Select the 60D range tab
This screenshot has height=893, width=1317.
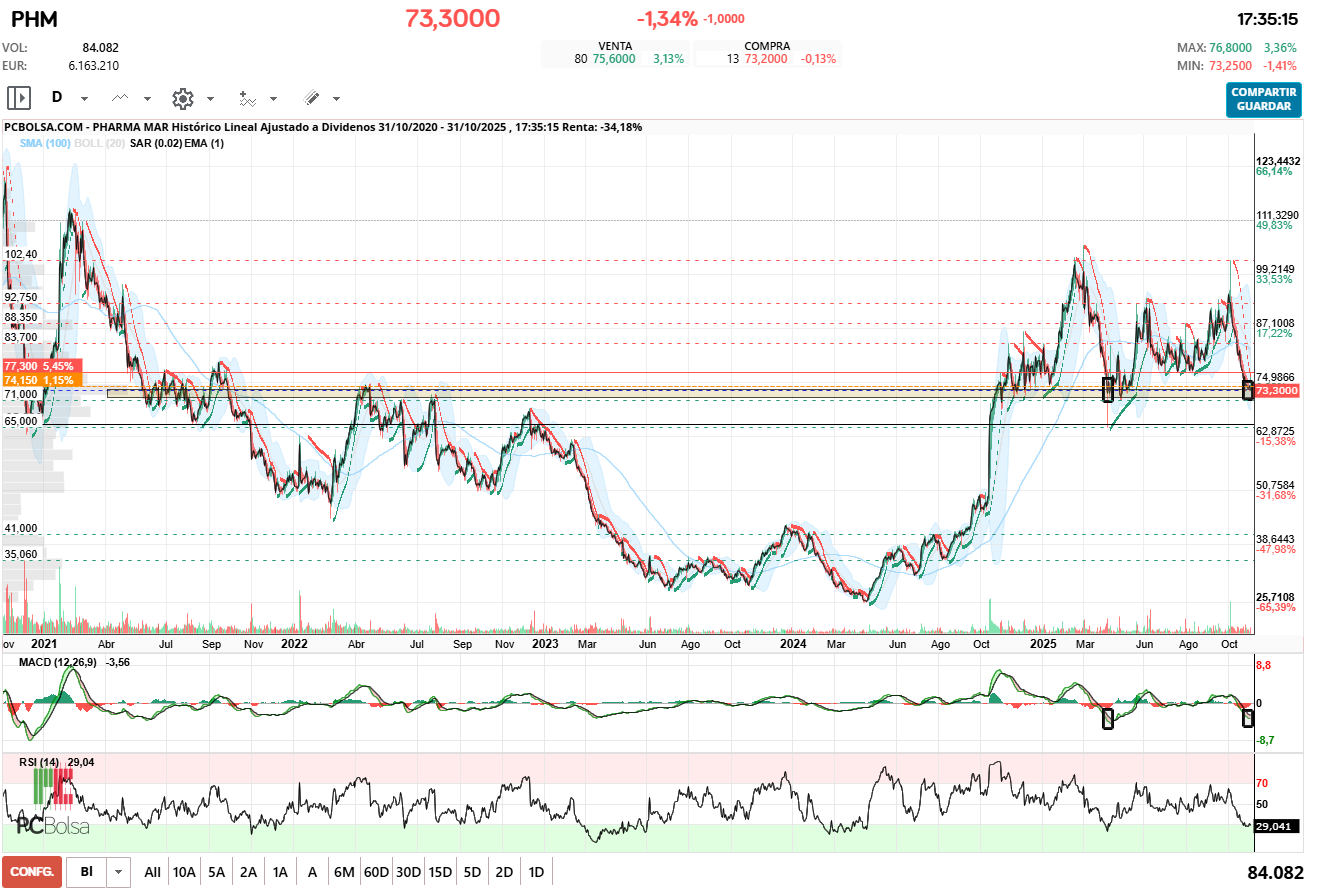pos(375,871)
